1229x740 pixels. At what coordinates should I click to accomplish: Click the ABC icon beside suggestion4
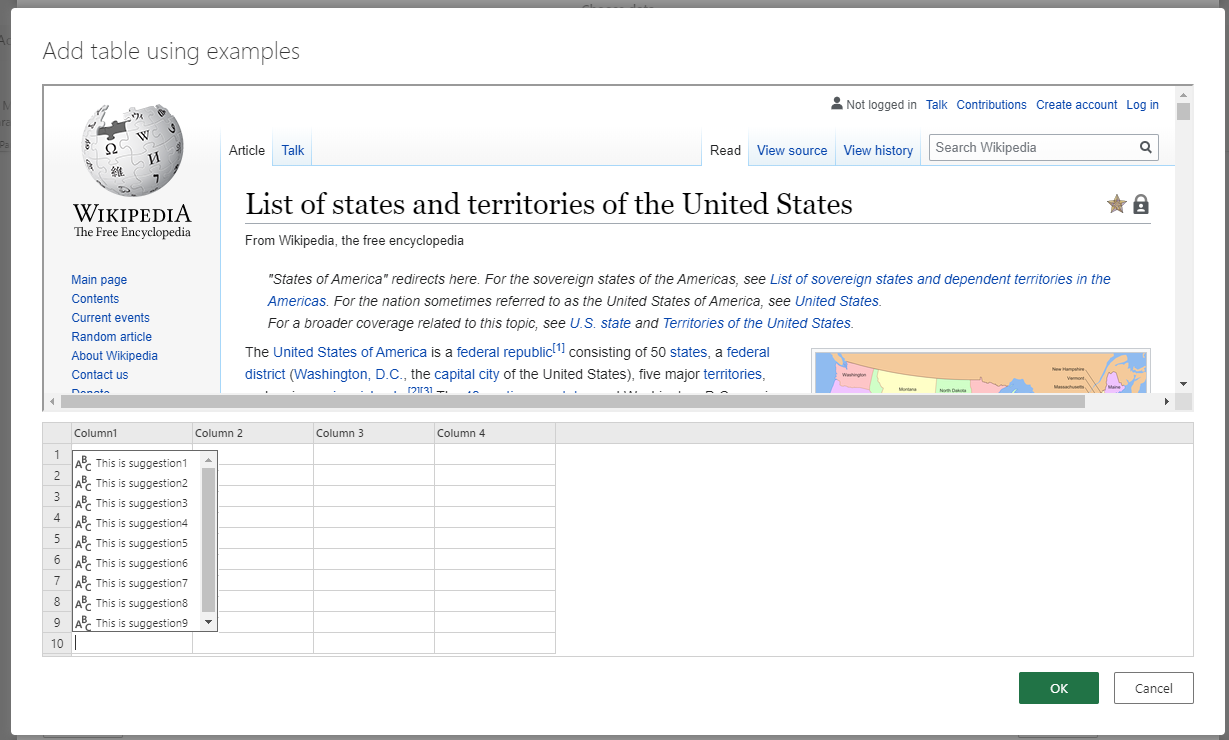(x=81, y=523)
